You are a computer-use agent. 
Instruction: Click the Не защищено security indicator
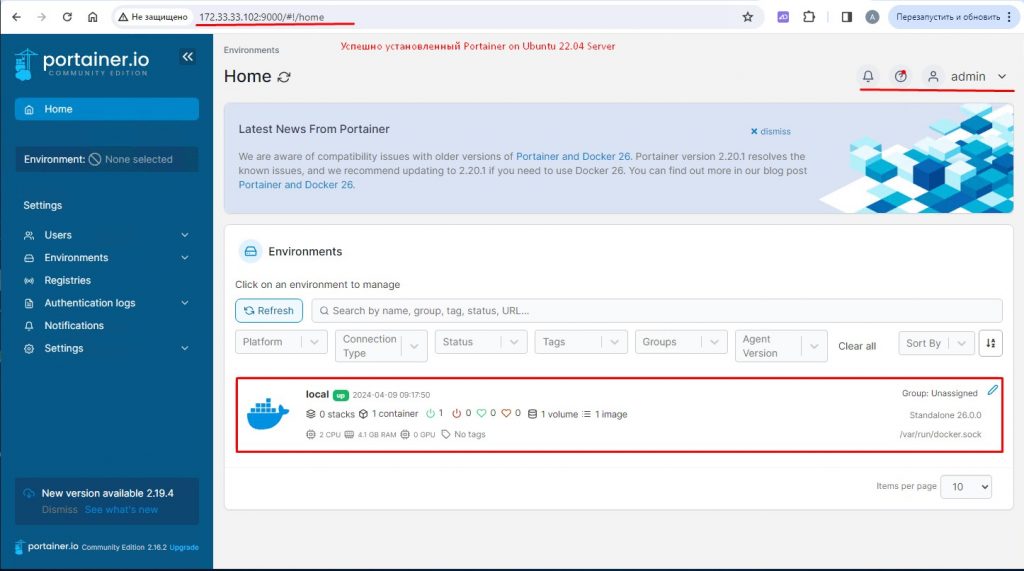153,17
